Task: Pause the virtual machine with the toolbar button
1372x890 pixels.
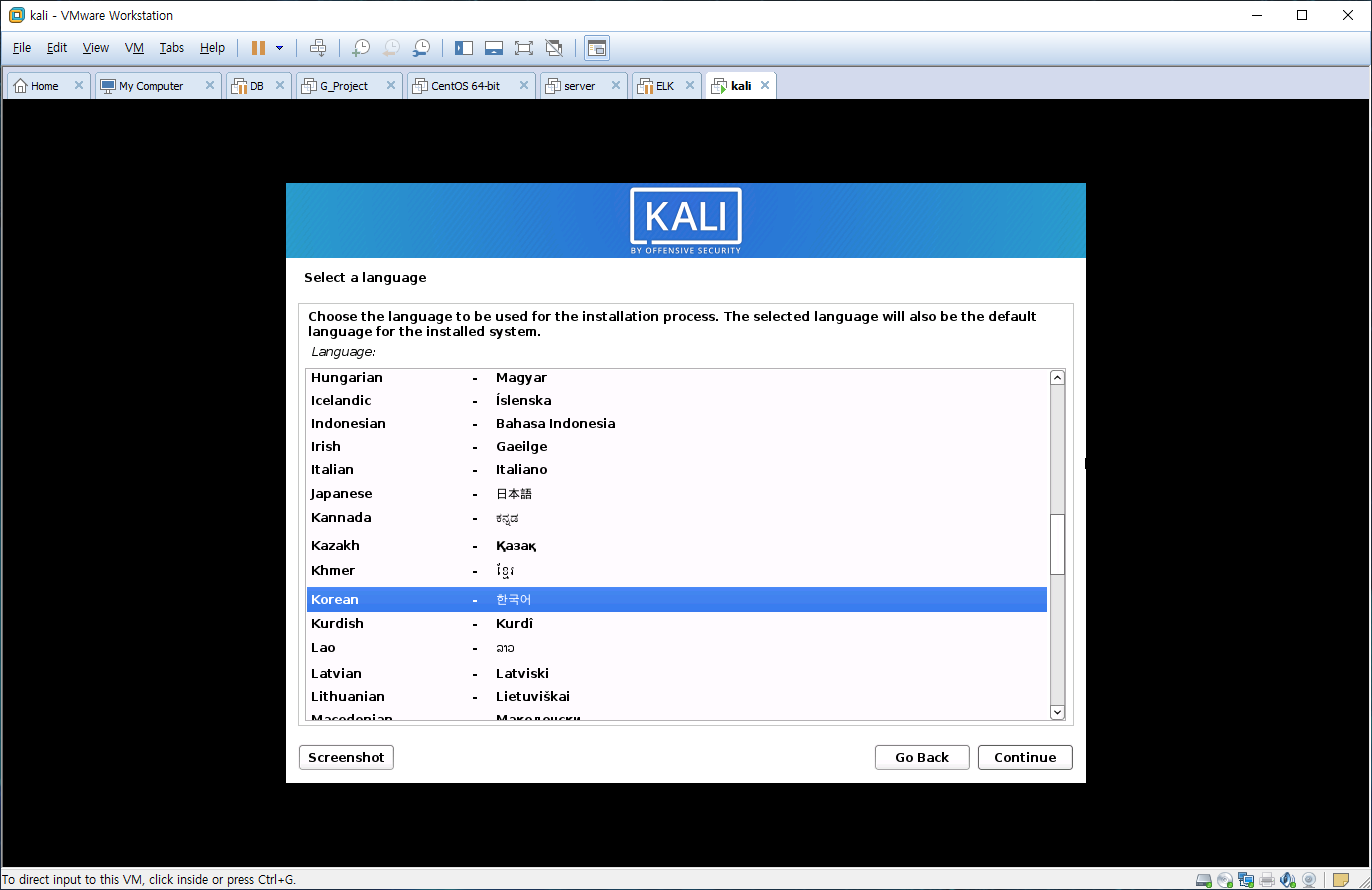Action: click(258, 48)
